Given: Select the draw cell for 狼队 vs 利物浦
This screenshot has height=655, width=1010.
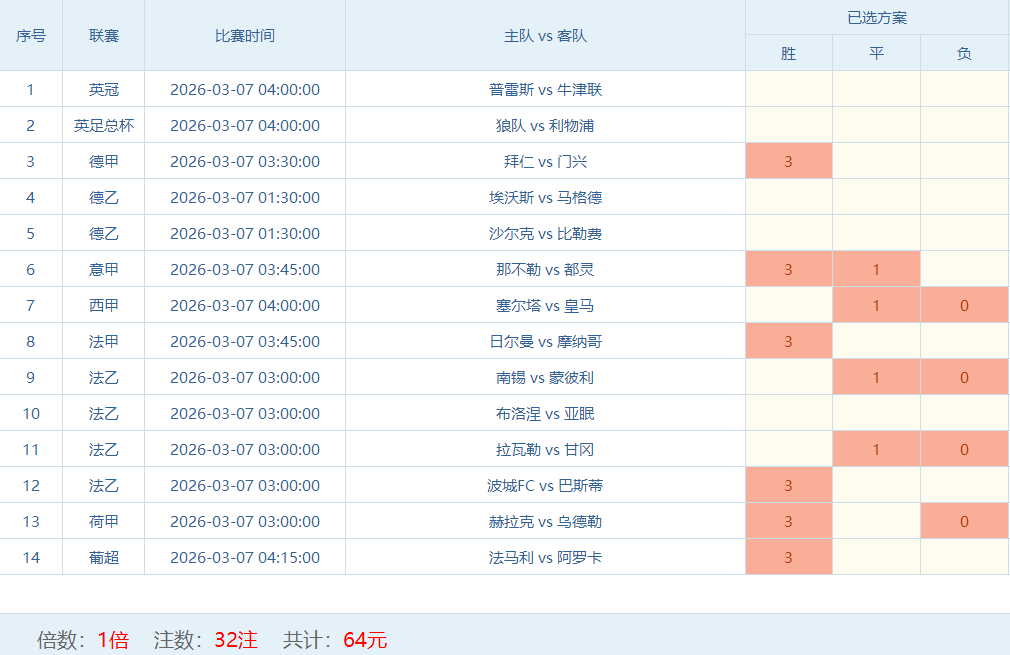Looking at the screenshot, I should (876, 125).
